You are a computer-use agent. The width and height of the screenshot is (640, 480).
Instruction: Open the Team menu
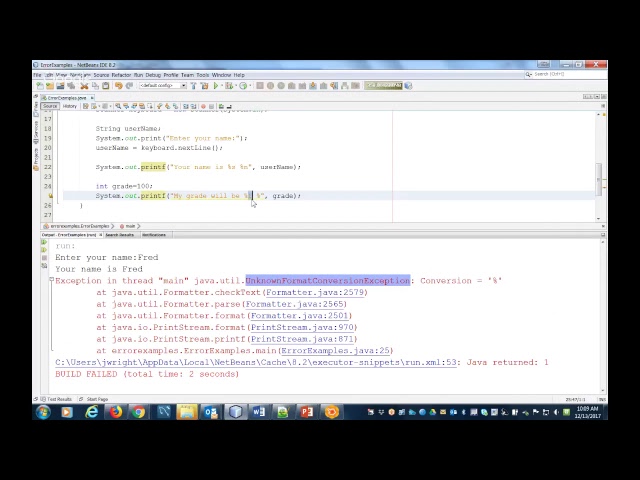coord(187,75)
